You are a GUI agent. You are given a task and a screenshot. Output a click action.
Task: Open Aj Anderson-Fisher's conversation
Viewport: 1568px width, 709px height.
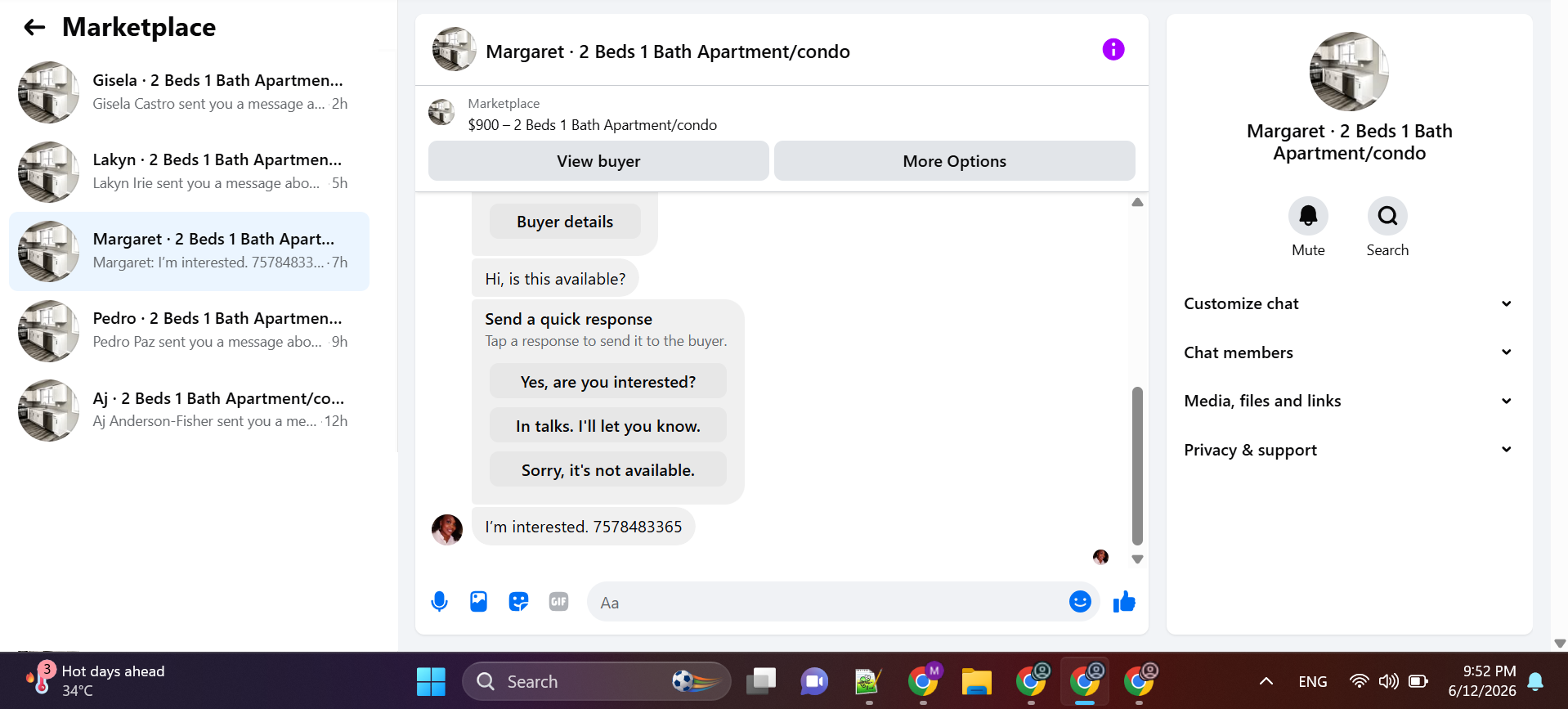pos(189,410)
